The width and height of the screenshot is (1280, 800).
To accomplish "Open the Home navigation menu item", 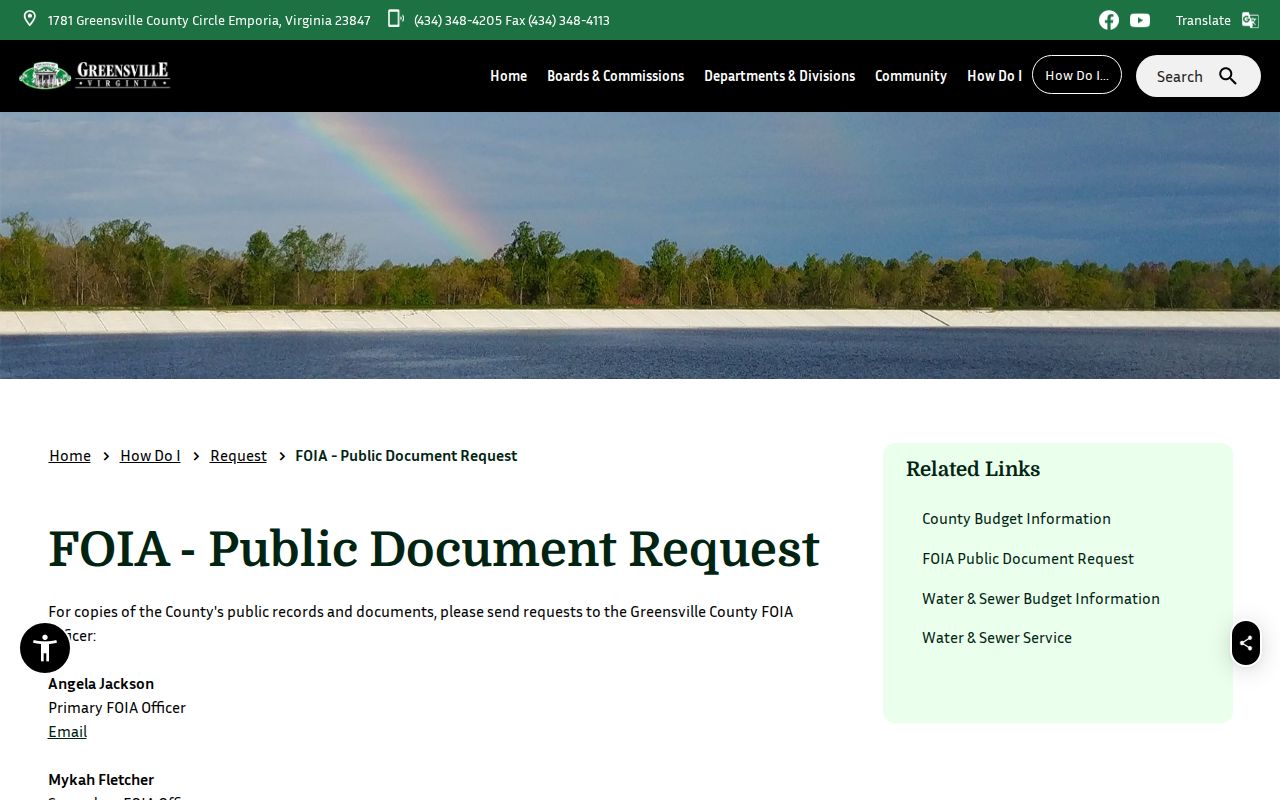I will (x=508, y=76).
